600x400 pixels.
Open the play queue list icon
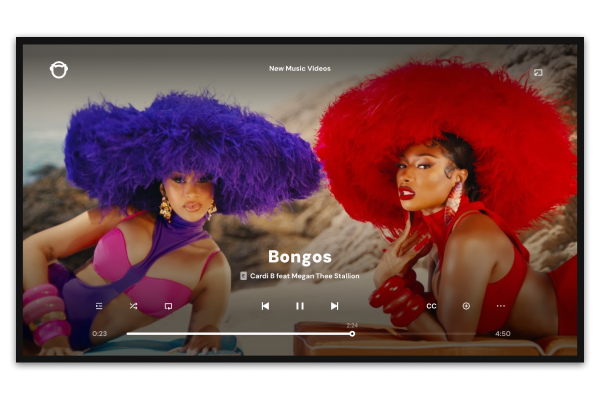coord(99,306)
